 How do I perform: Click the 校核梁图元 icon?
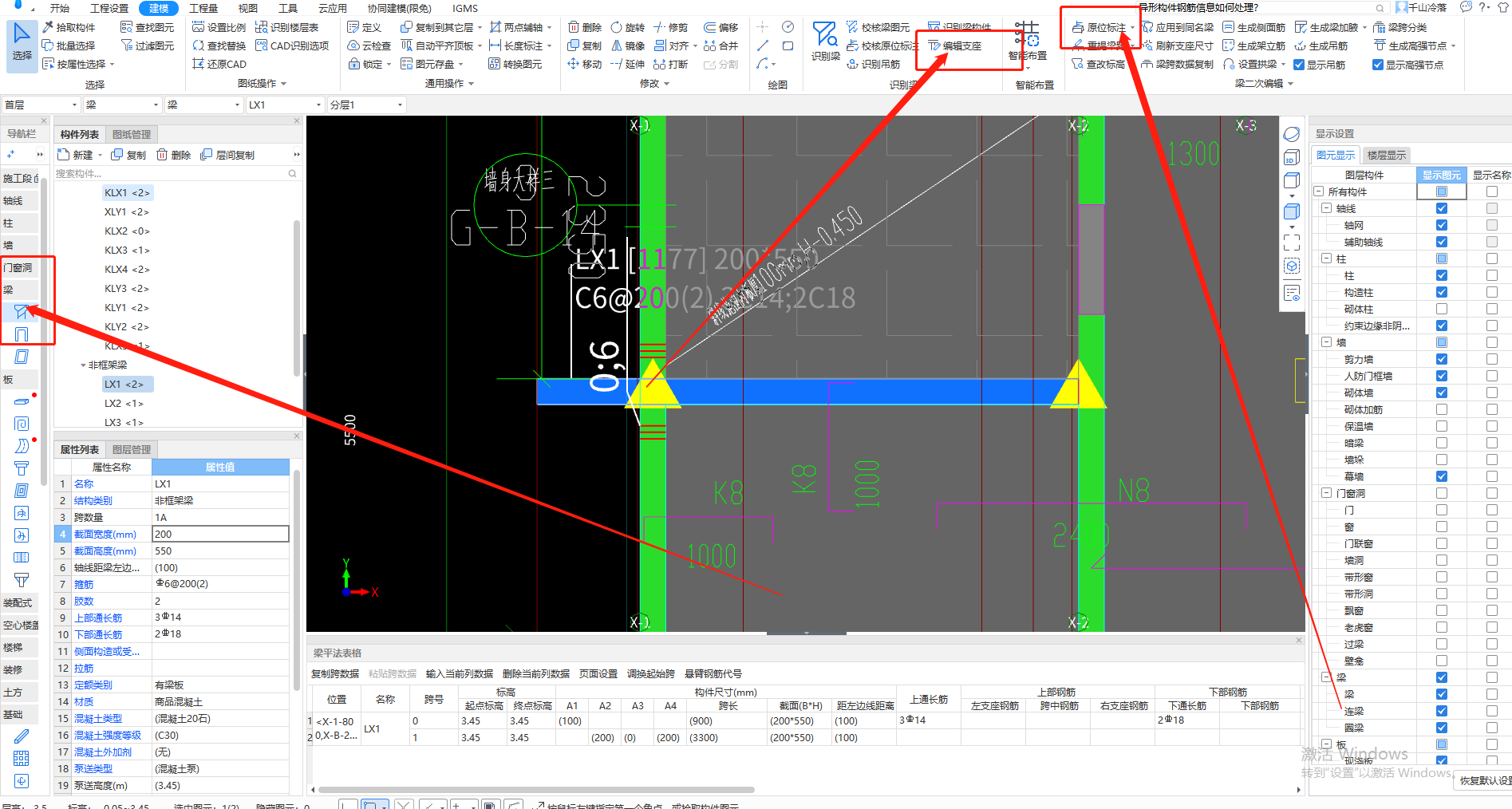pos(853,27)
